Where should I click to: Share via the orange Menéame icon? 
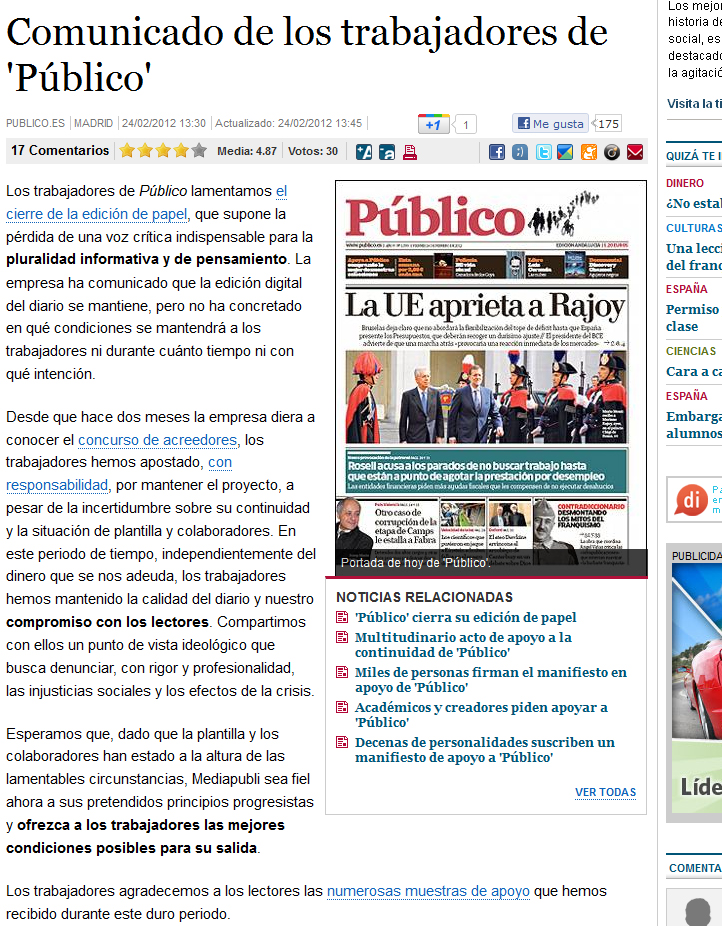tap(589, 152)
